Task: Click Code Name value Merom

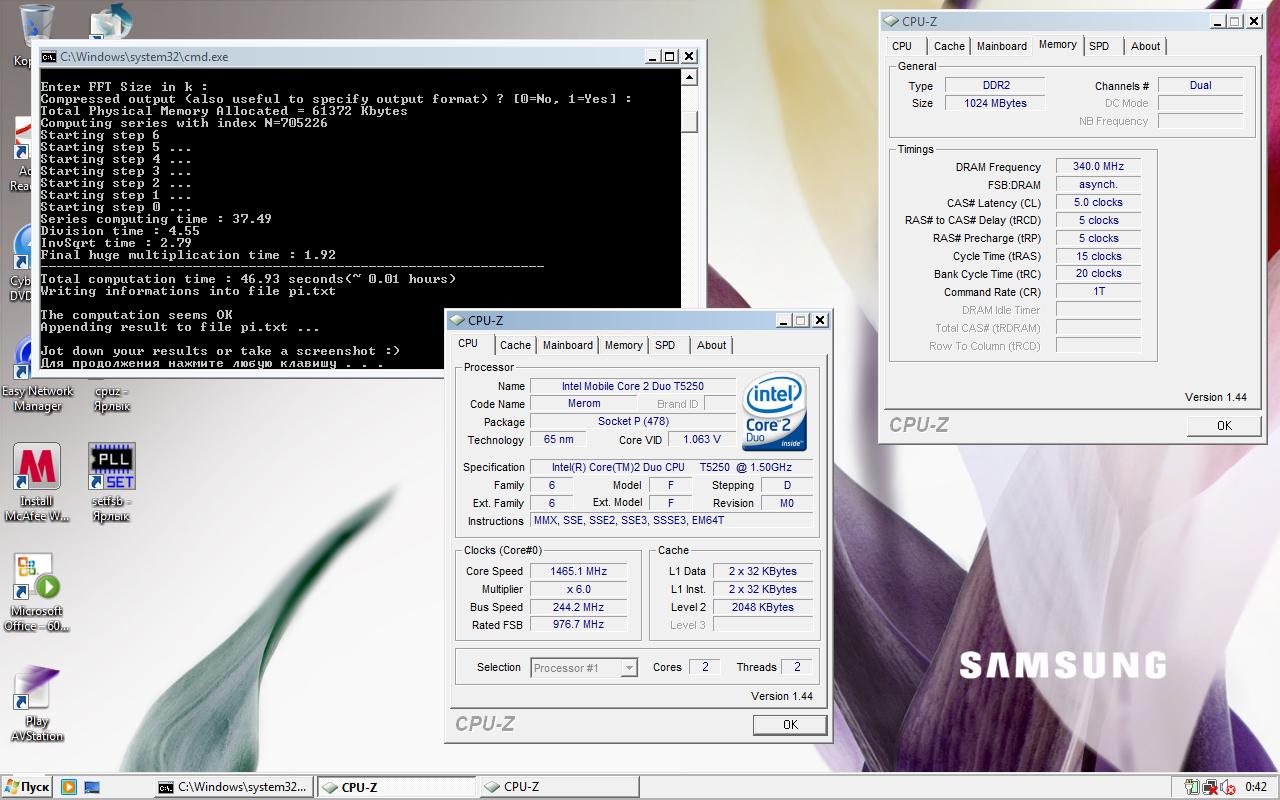Action: point(584,404)
